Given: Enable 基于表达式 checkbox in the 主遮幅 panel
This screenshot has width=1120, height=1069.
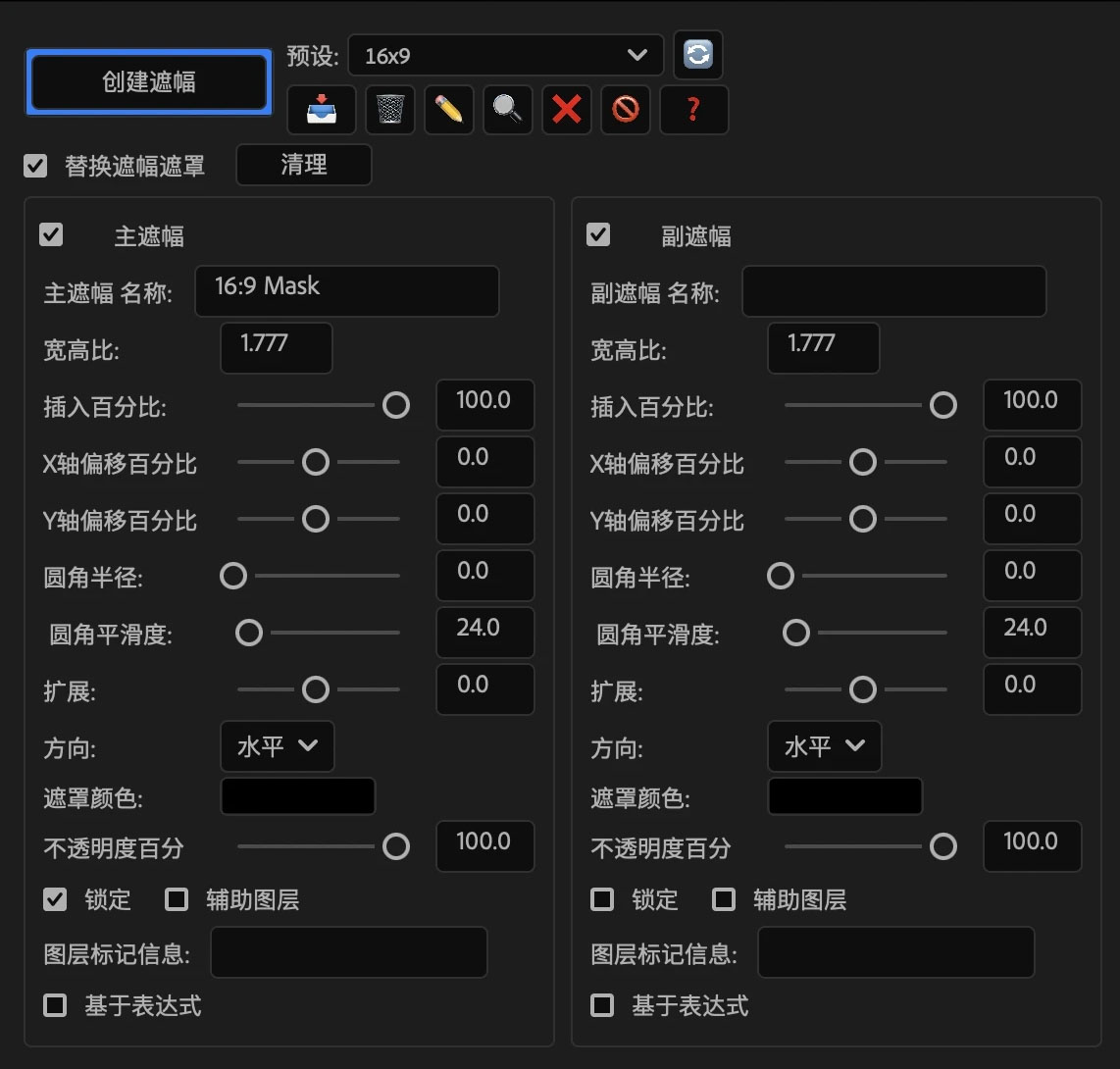Looking at the screenshot, I should (x=55, y=1005).
